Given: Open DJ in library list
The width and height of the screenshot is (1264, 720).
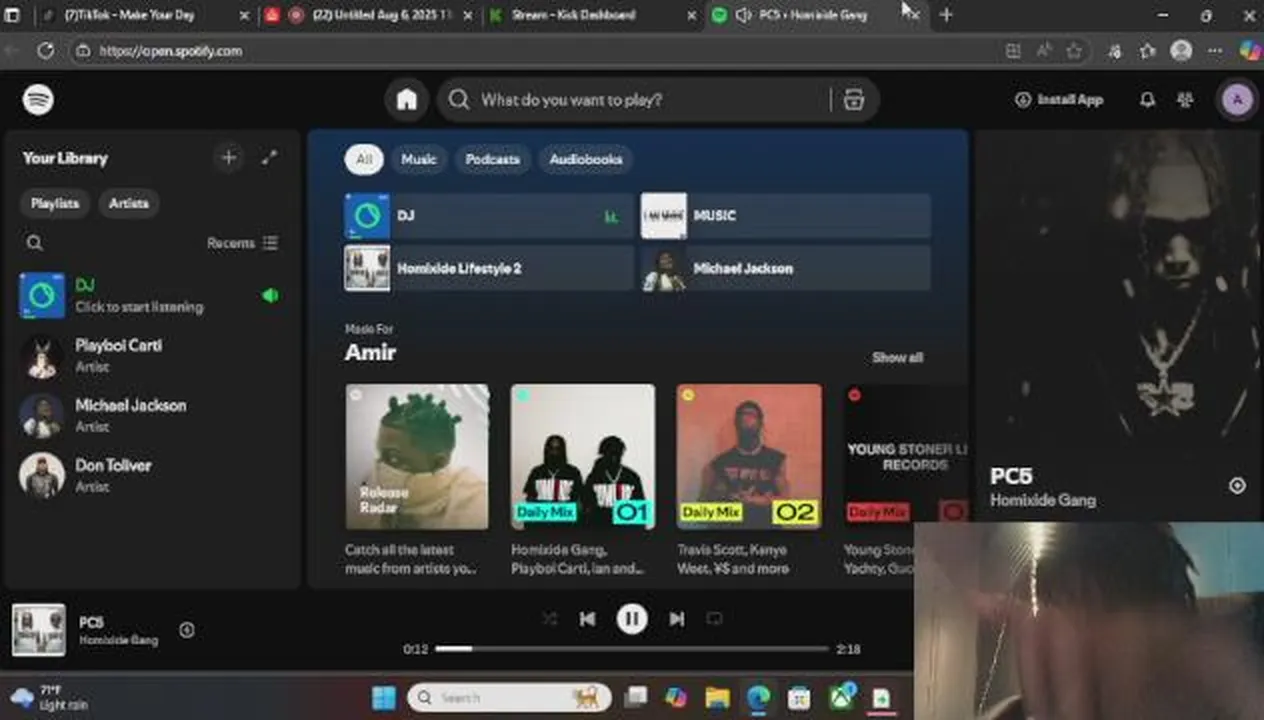Looking at the screenshot, I should pyautogui.click(x=152, y=296).
